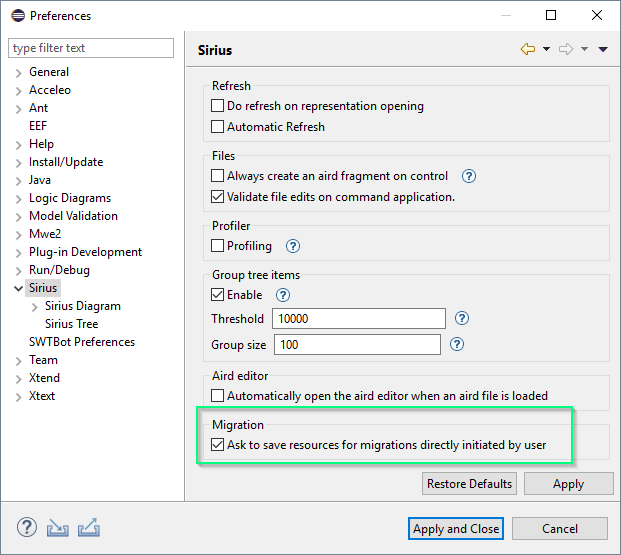Image resolution: width=621 pixels, height=555 pixels.
Task: Click the import preferences icon
Action: click(57, 527)
